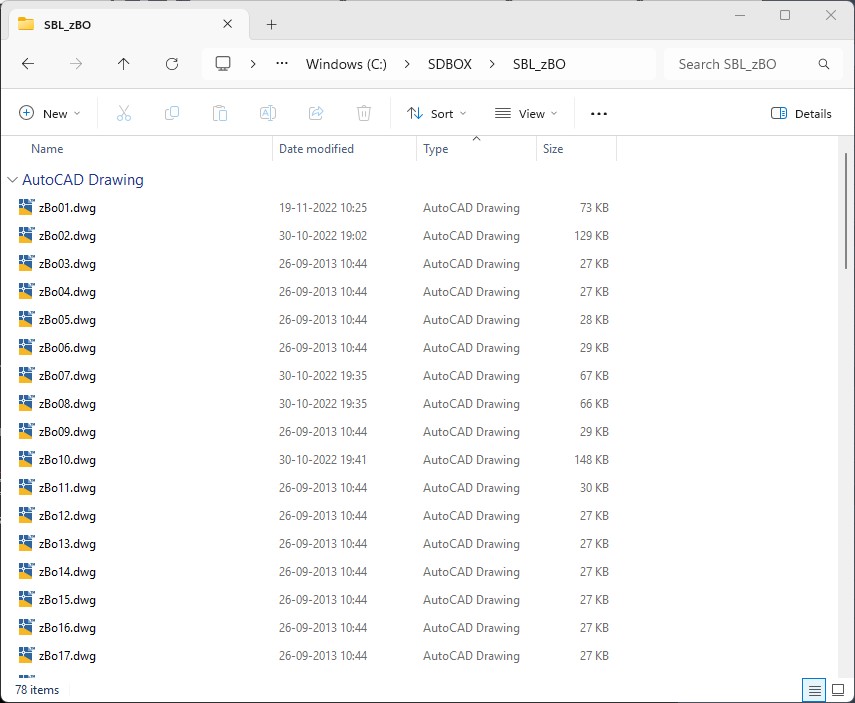
Task: Click the Rename icon in toolbar
Action: coord(268,113)
